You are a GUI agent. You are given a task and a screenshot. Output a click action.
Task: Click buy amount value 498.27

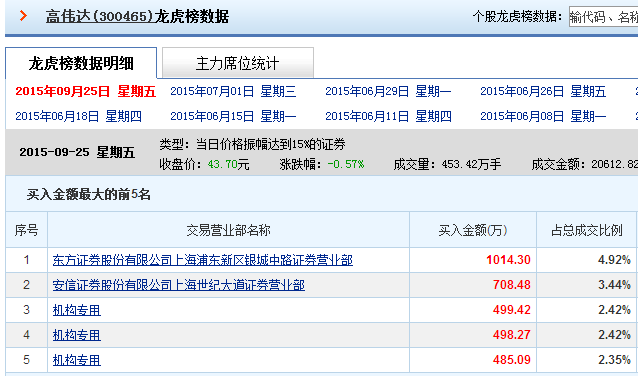(511, 334)
